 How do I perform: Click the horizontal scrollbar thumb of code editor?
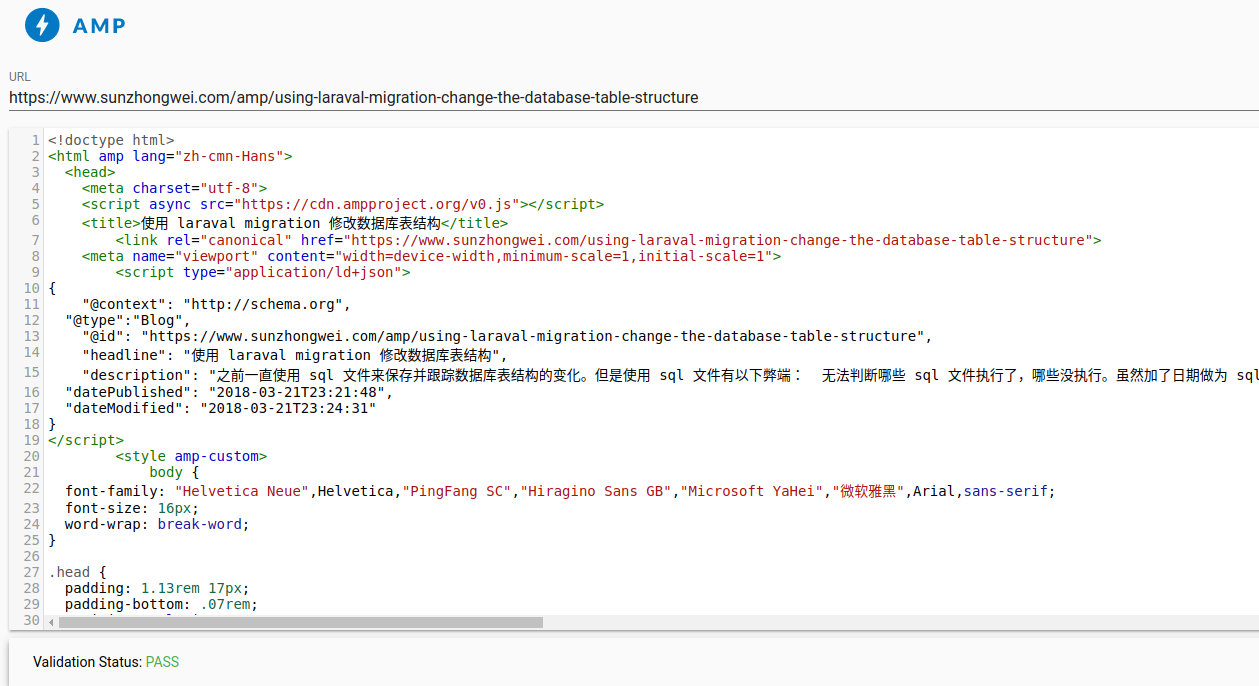[x=301, y=622]
